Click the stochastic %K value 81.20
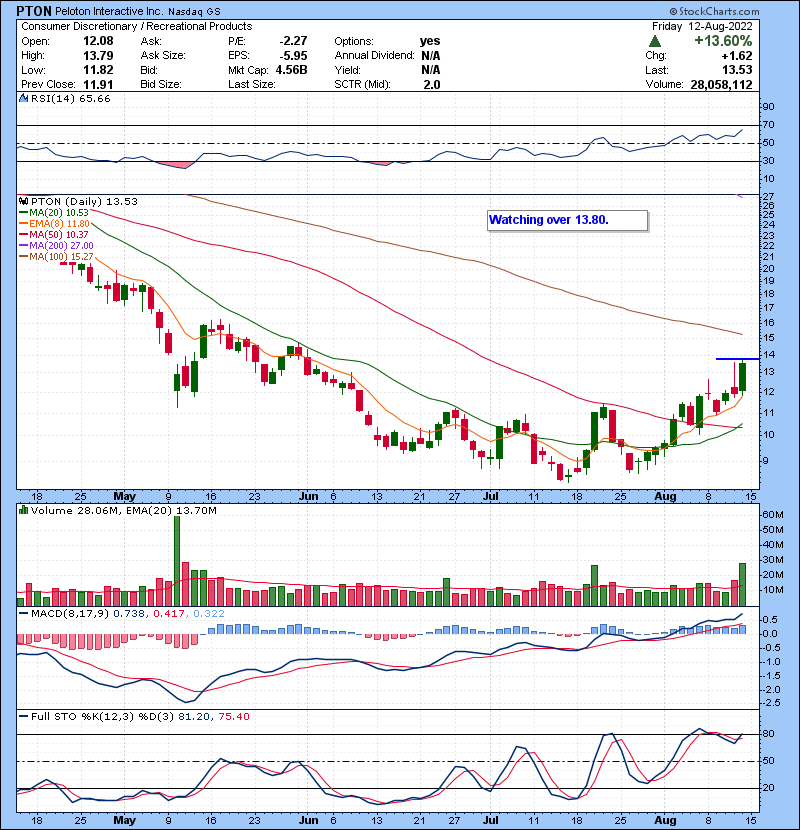Image resolution: width=800 pixels, height=830 pixels. pyautogui.click(x=193, y=716)
